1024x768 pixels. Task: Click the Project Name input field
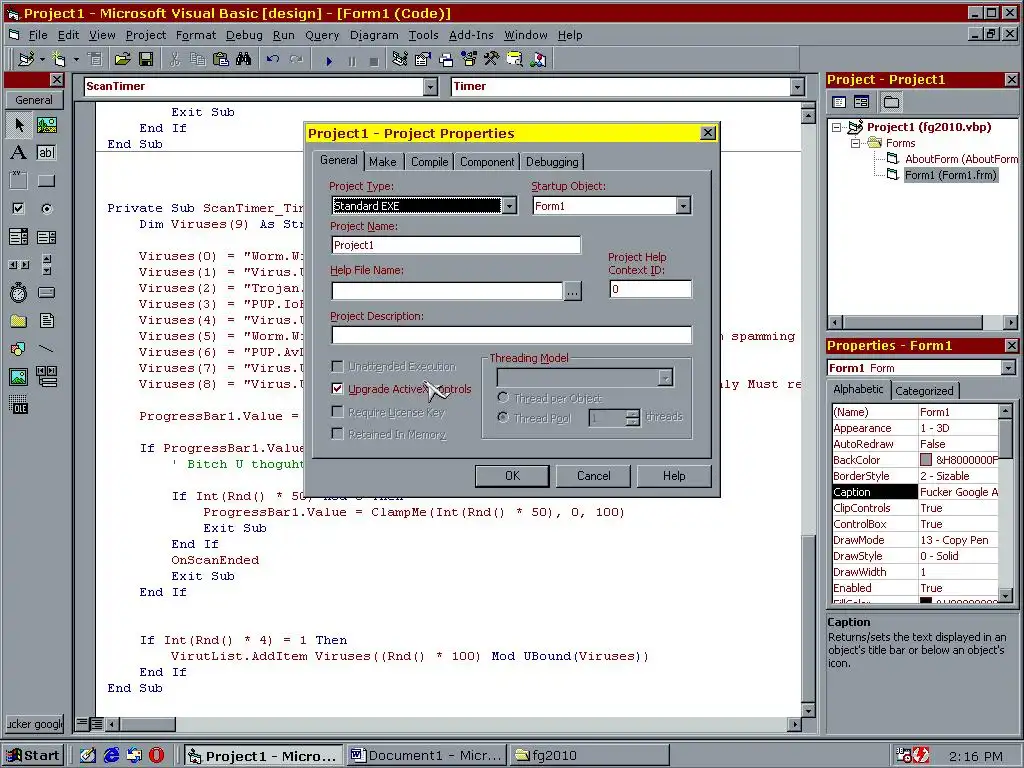click(456, 245)
